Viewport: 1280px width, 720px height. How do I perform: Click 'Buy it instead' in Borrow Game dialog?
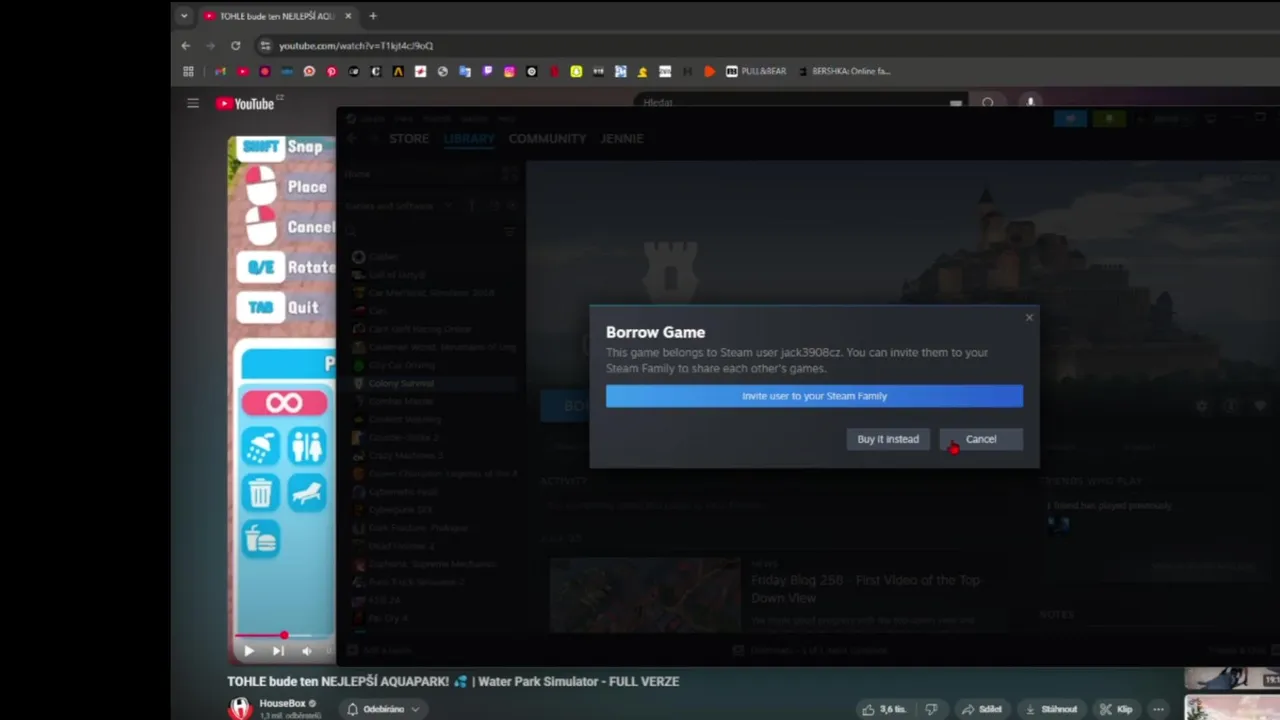tap(887, 439)
